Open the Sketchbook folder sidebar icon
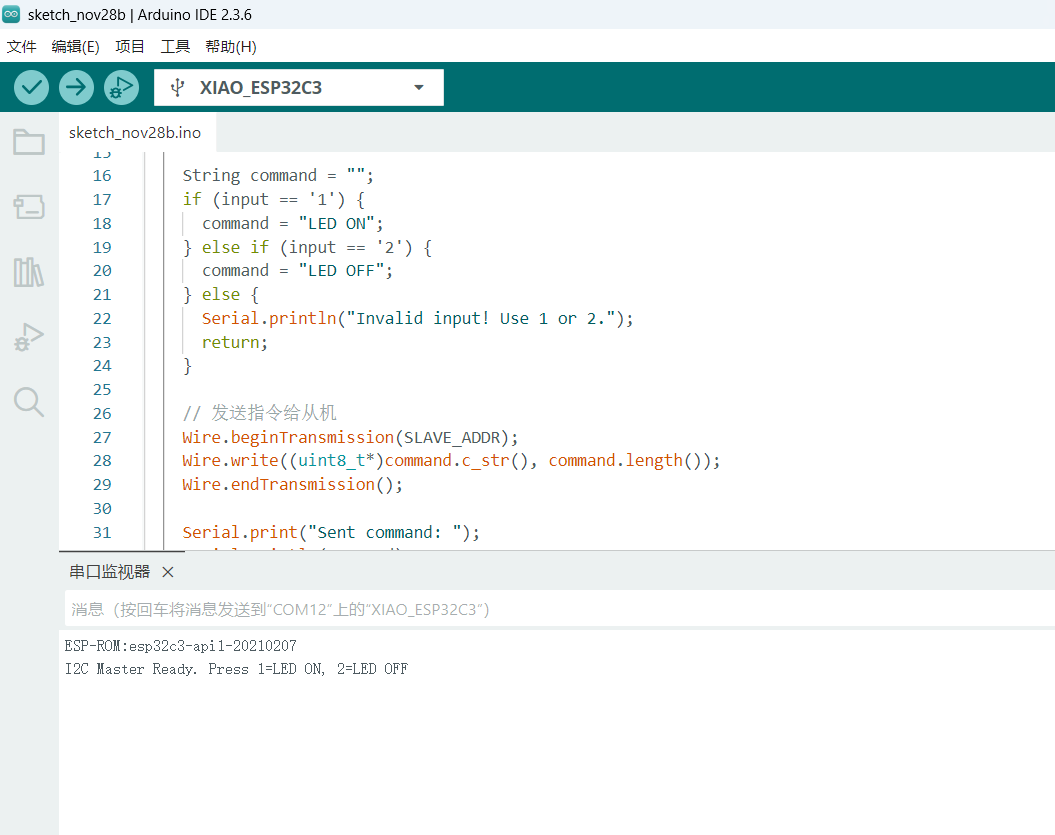Screen dimensions: 1055x835 point(29,142)
